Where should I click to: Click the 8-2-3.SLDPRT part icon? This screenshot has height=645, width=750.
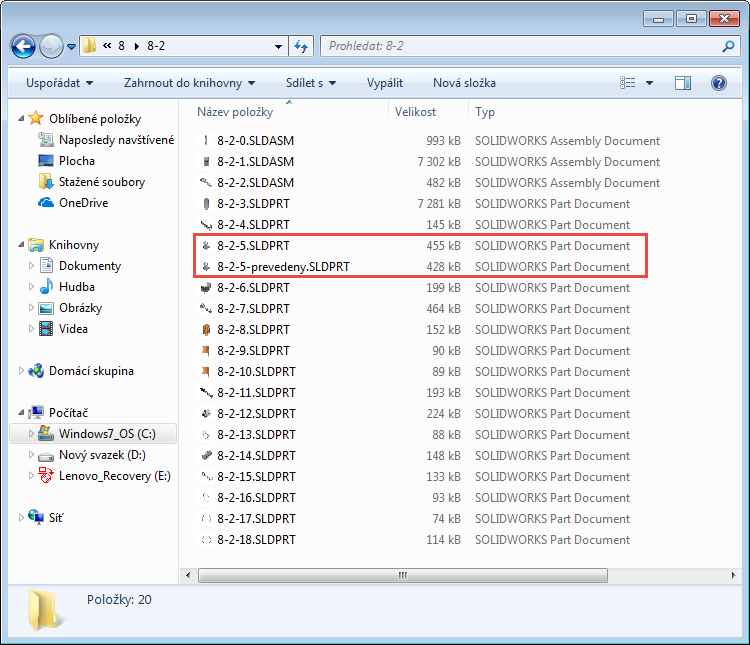click(206, 204)
